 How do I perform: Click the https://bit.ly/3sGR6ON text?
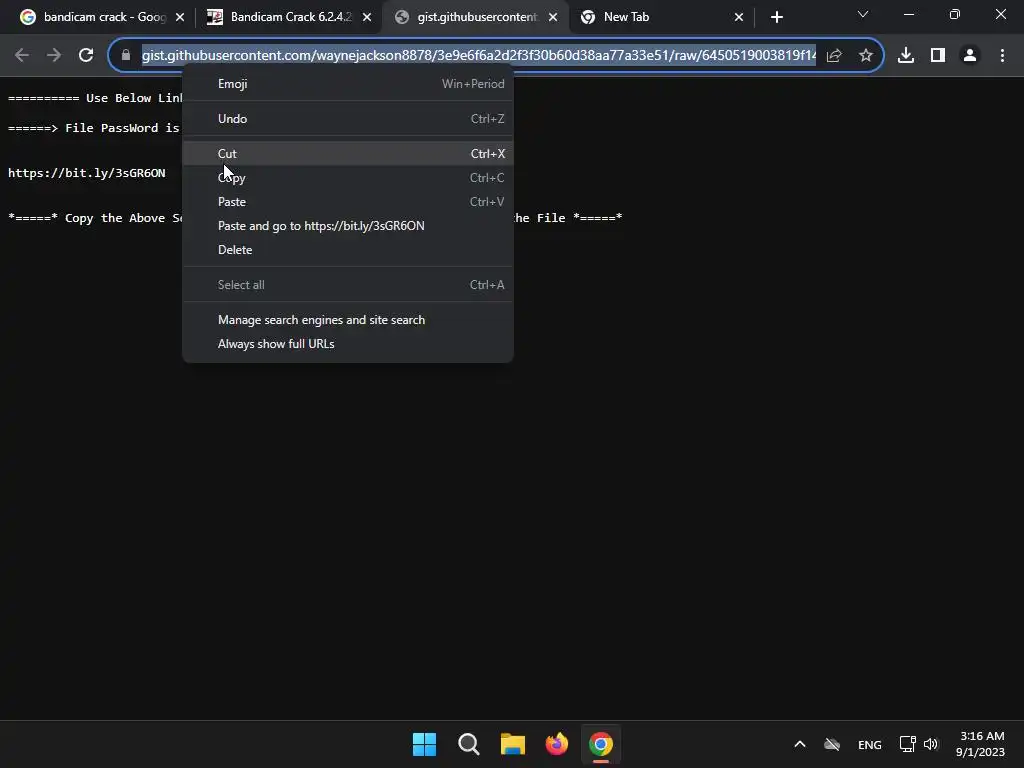(86, 173)
